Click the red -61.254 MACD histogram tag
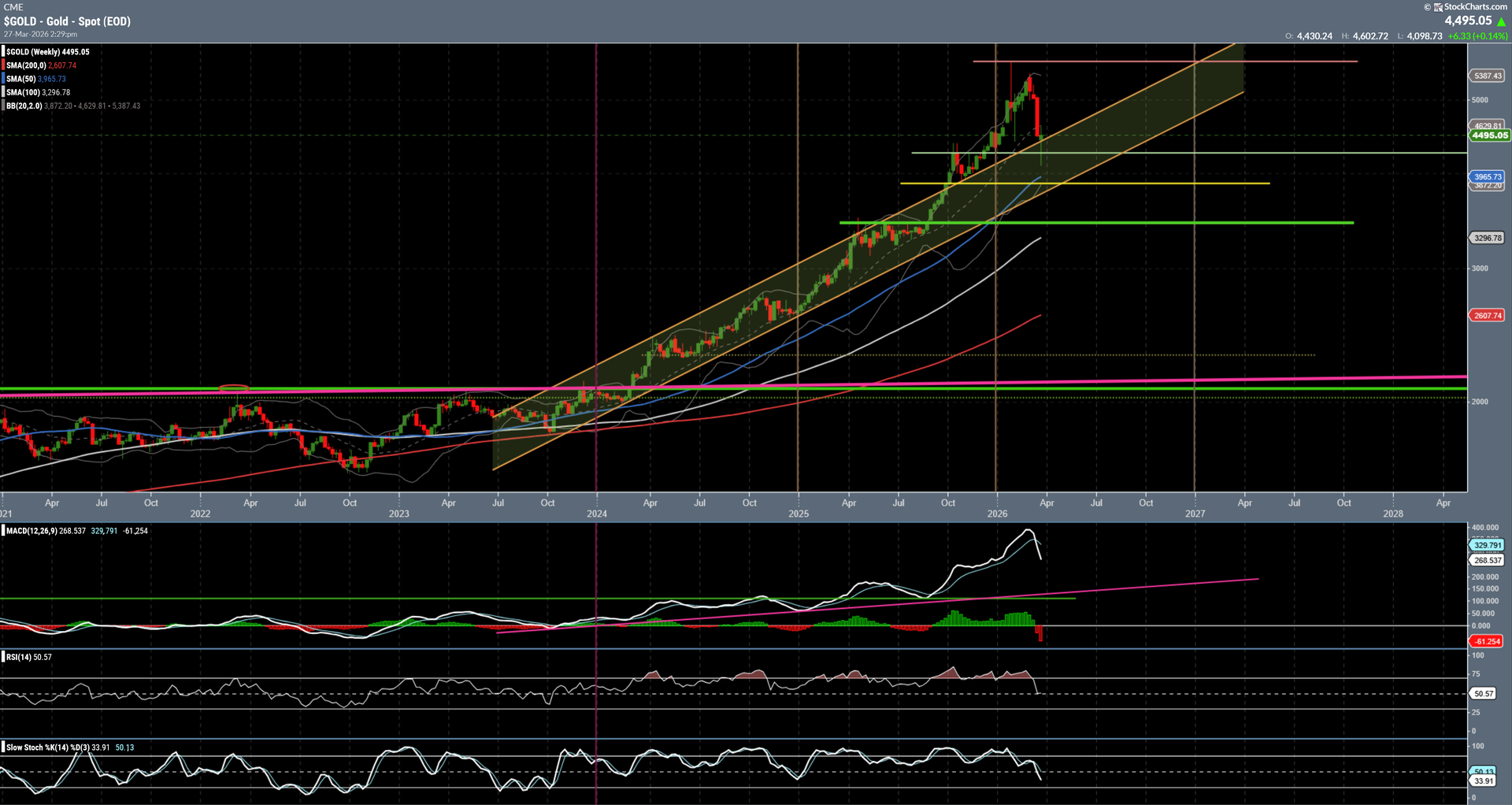The image size is (1512, 805). (x=1488, y=642)
